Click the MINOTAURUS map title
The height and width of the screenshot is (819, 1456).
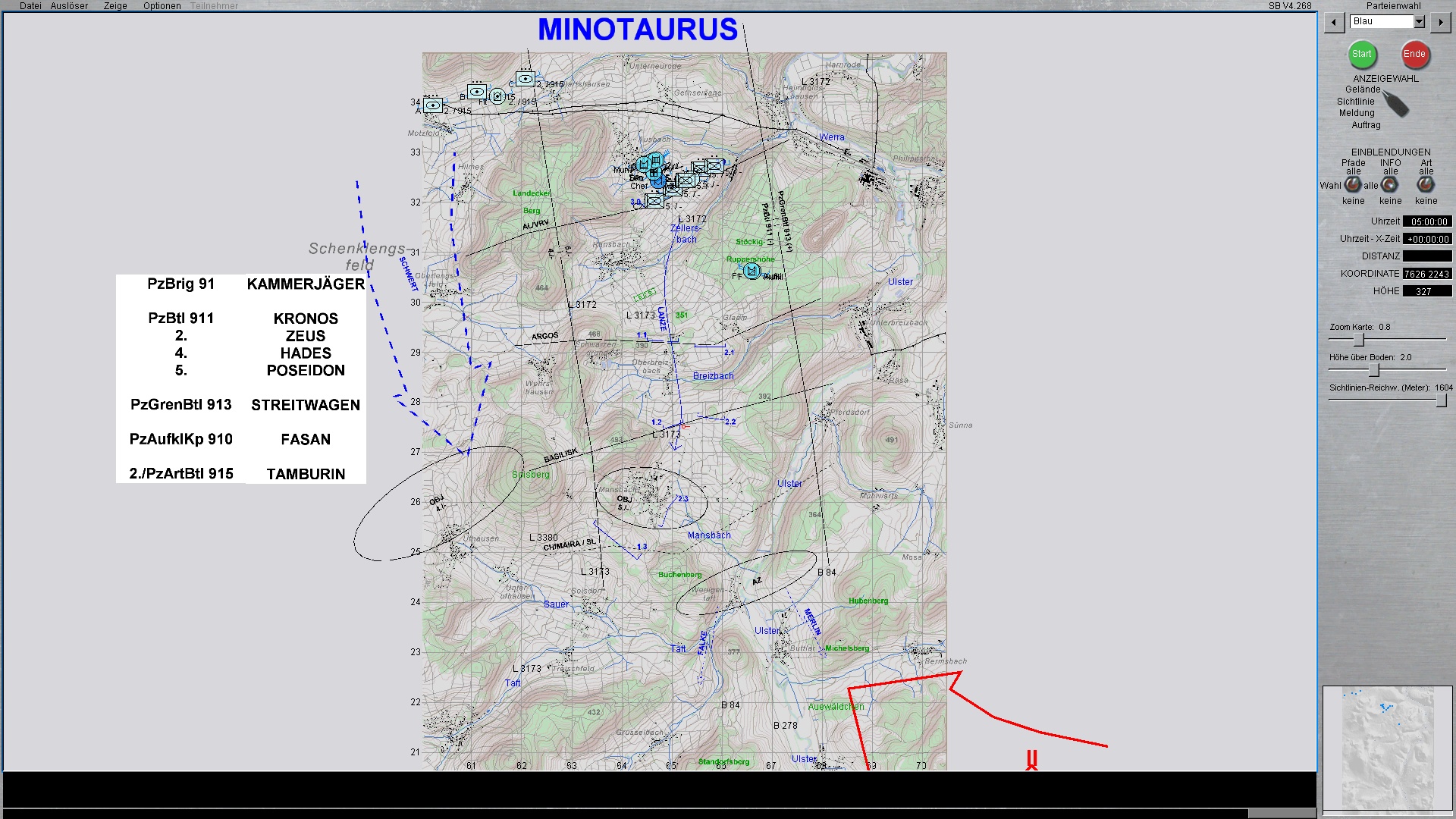638,30
